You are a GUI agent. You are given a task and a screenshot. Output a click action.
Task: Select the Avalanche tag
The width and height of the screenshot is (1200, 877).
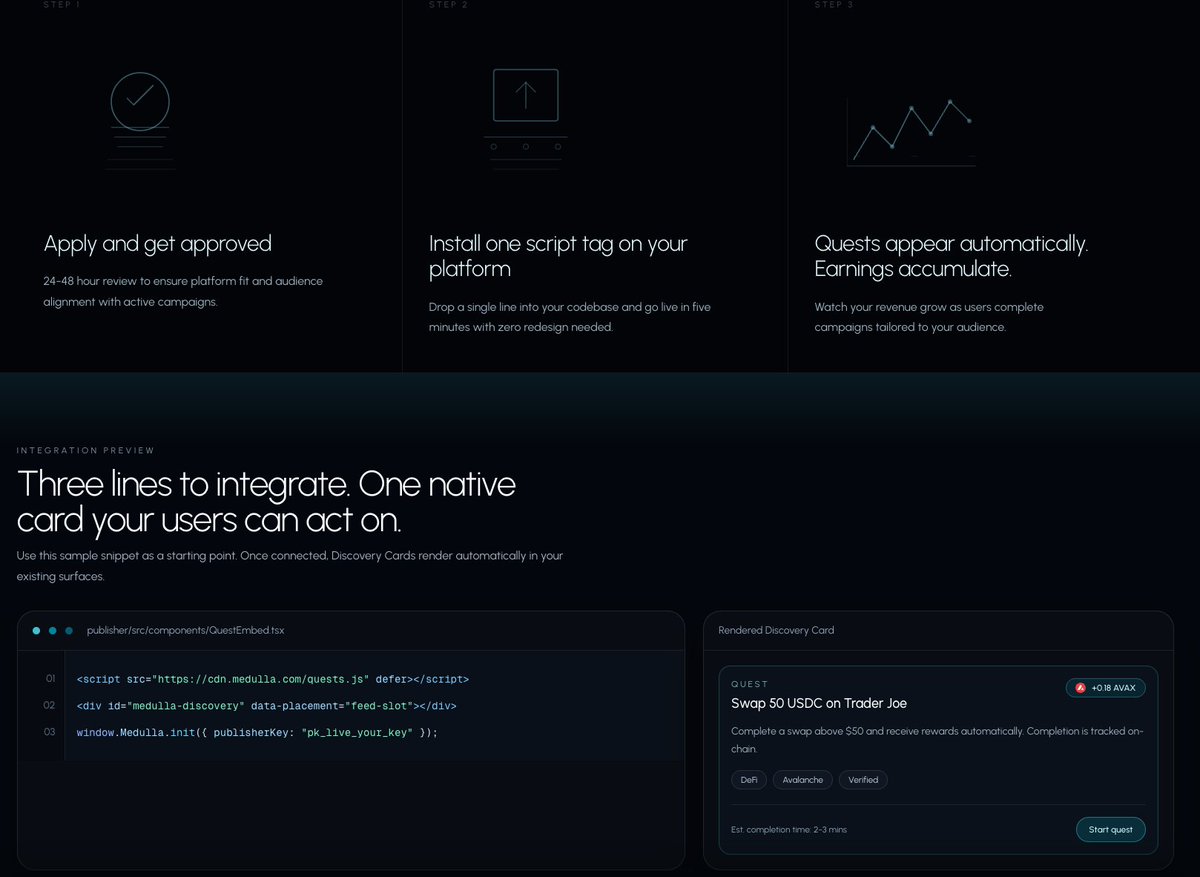802,780
